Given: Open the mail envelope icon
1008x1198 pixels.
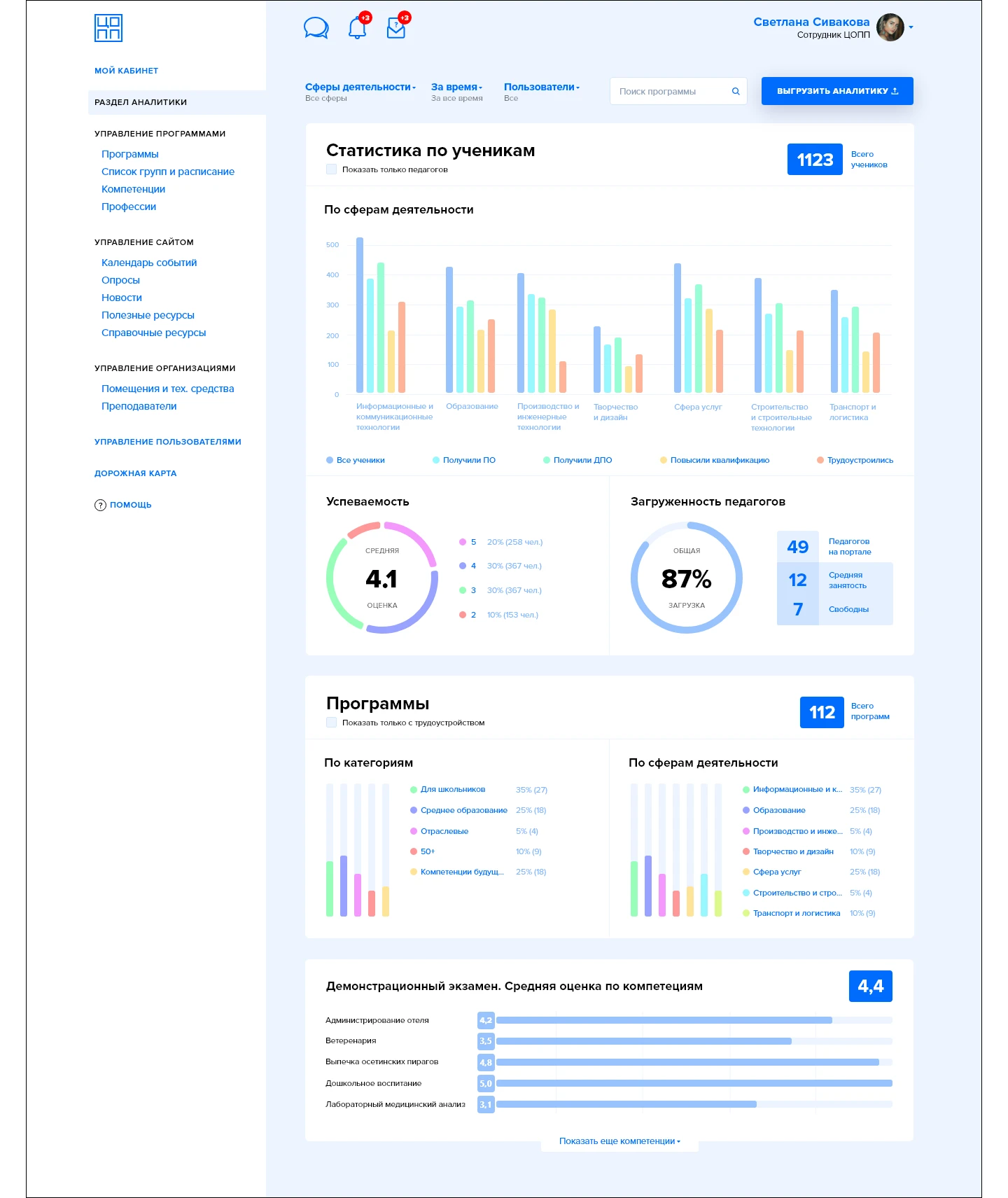Looking at the screenshot, I should pyautogui.click(x=396, y=28).
